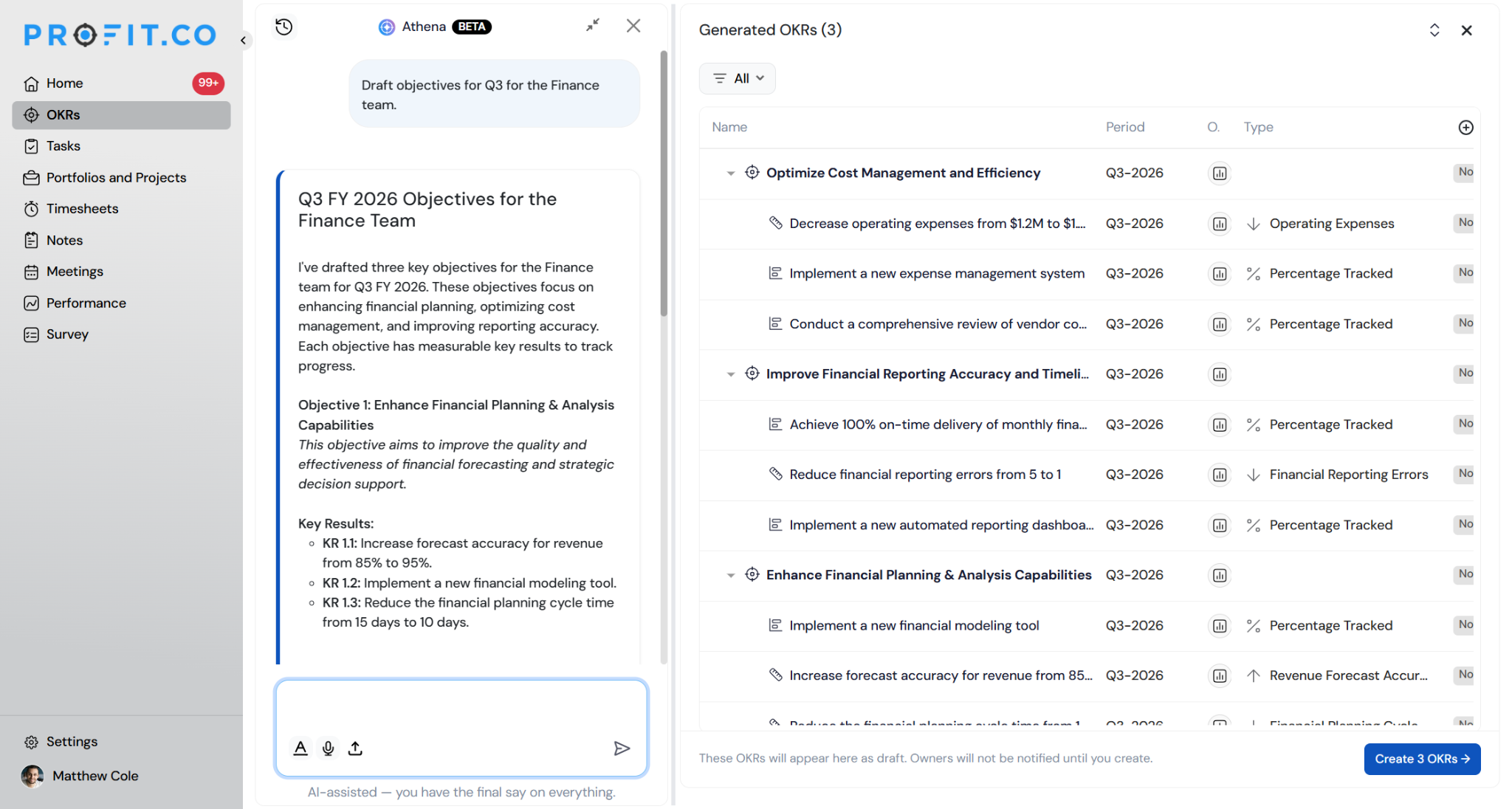Select the Implement a new automated reporting dashboard key result
Image resolution: width=1512 pixels, height=809 pixels.
pos(941,525)
